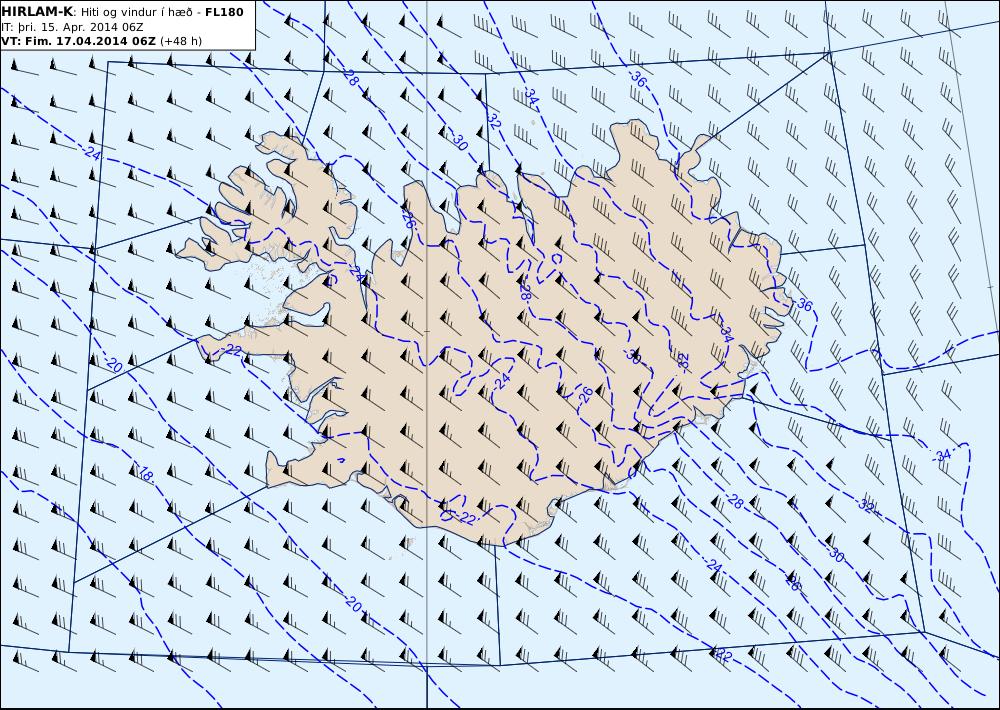
Task: Click the -36 label off Iceland's east coast
Action: 804,305
